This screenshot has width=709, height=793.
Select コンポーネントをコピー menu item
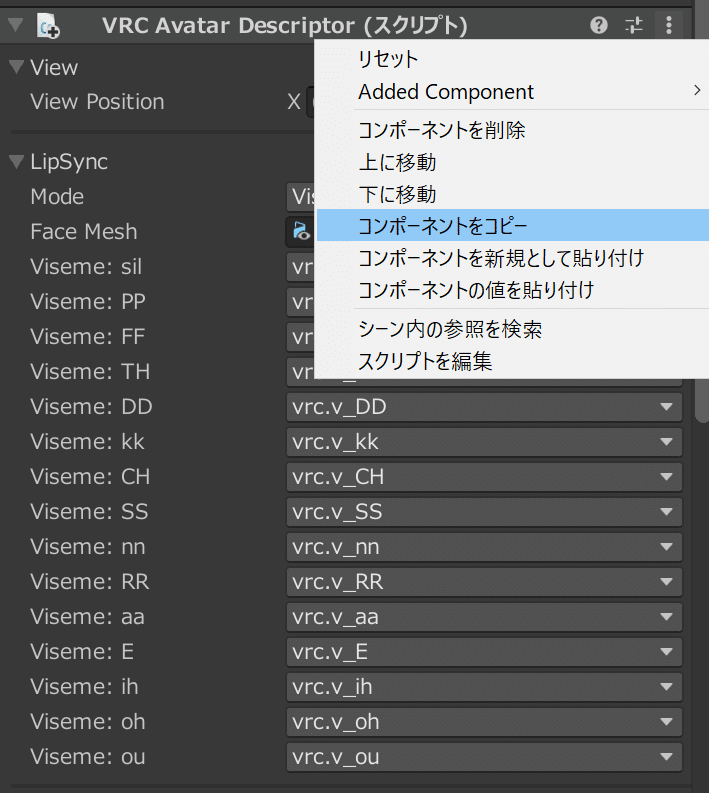coord(512,226)
